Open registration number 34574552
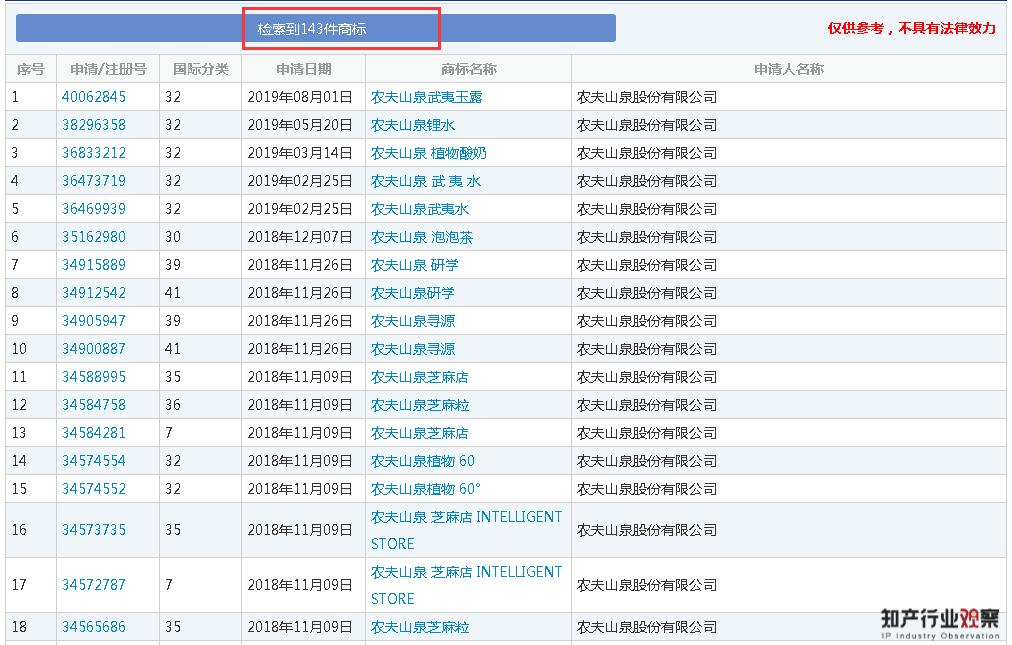 (x=94, y=489)
